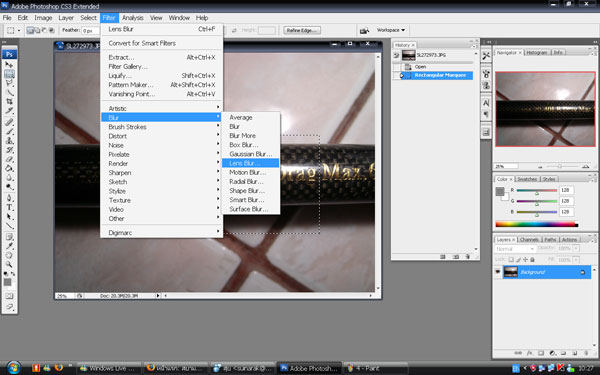Open Clone Source panel icon in dock
Screen dimensions: 600x375
click(486, 85)
